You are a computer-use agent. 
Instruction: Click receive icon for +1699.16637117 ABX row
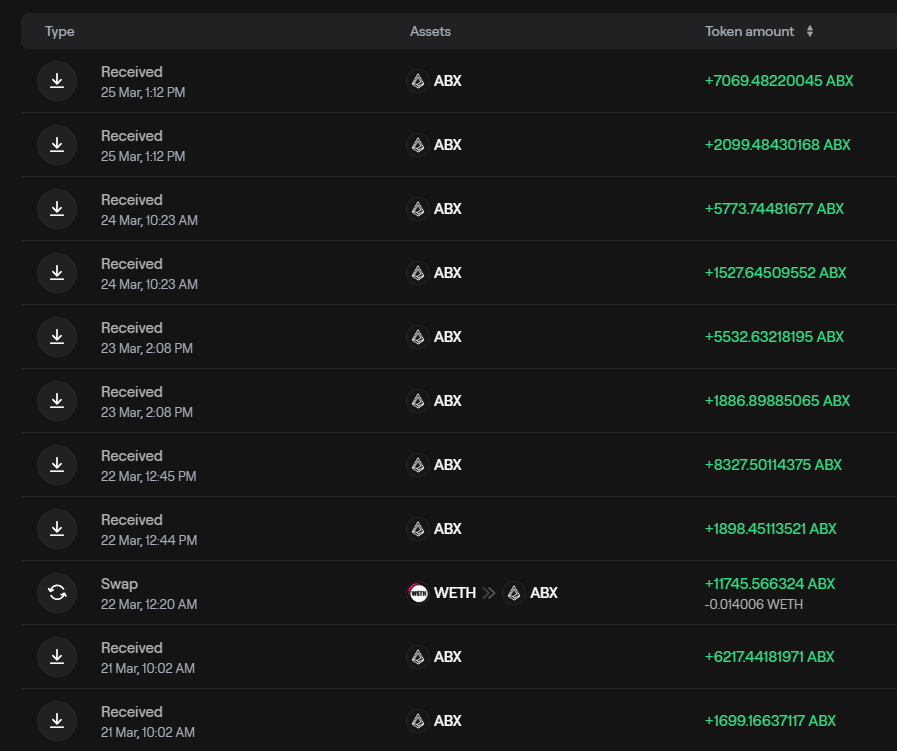[x=57, y=721]
